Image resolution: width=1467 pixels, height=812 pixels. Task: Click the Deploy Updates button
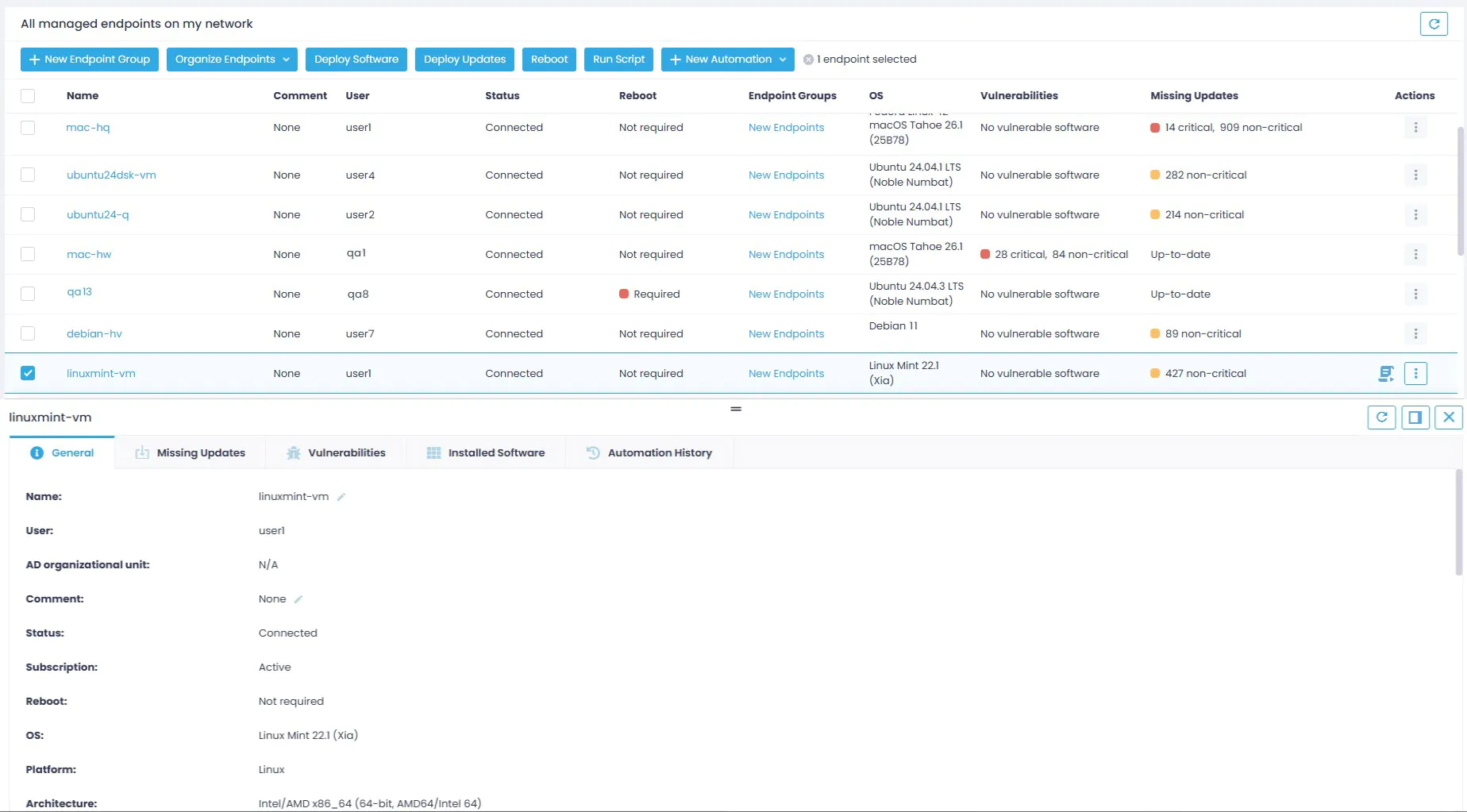tap(464, 59)
